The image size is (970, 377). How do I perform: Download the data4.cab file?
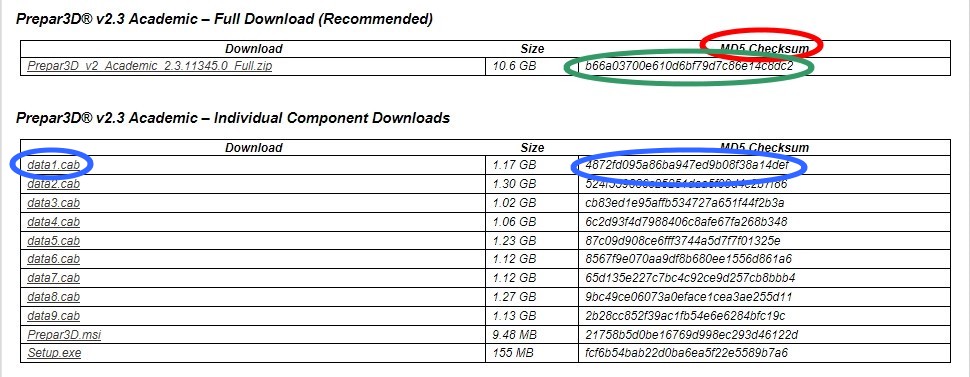click(53, 222)
